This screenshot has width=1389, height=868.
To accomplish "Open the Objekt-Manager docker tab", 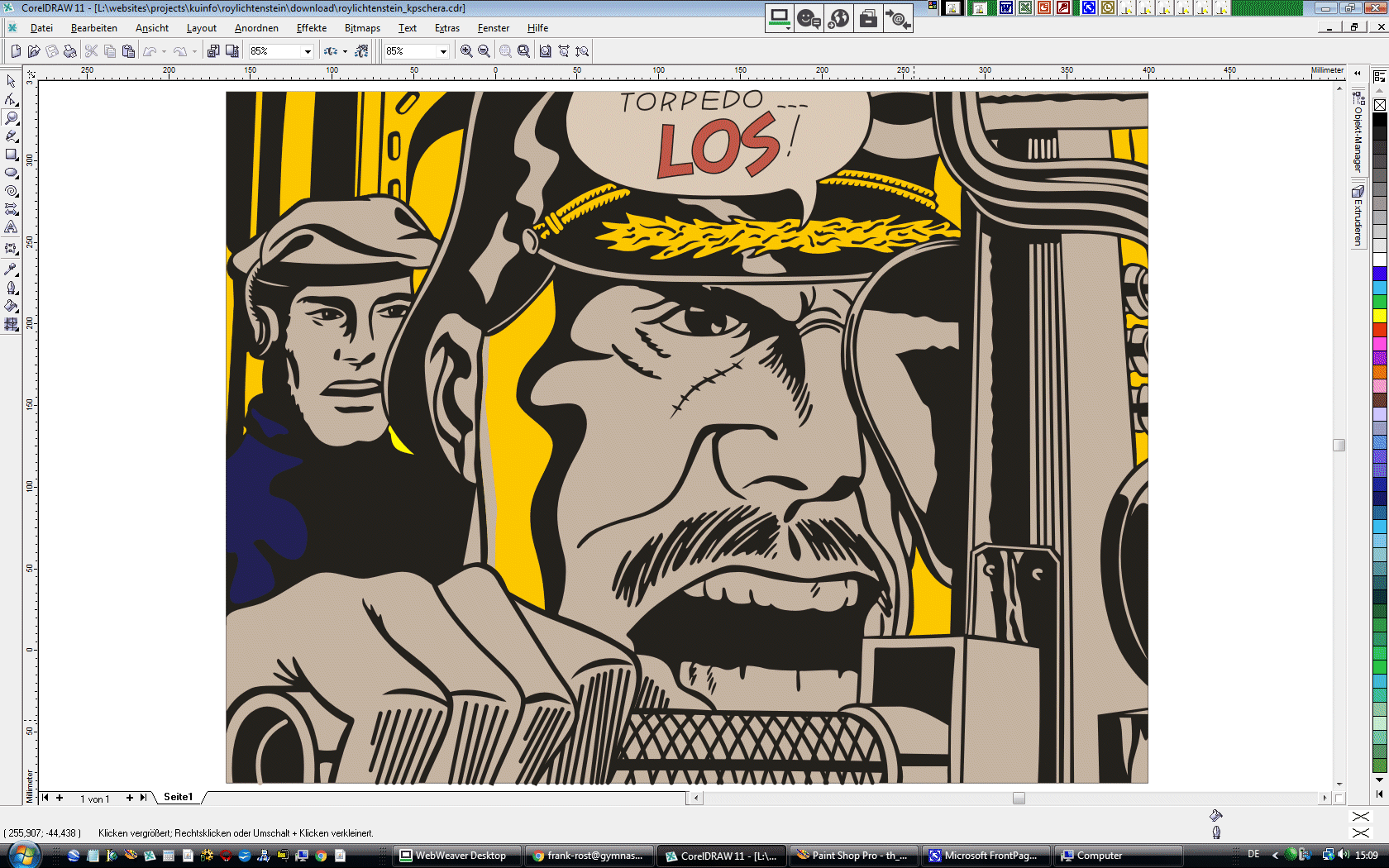I will coord(1358,132).
